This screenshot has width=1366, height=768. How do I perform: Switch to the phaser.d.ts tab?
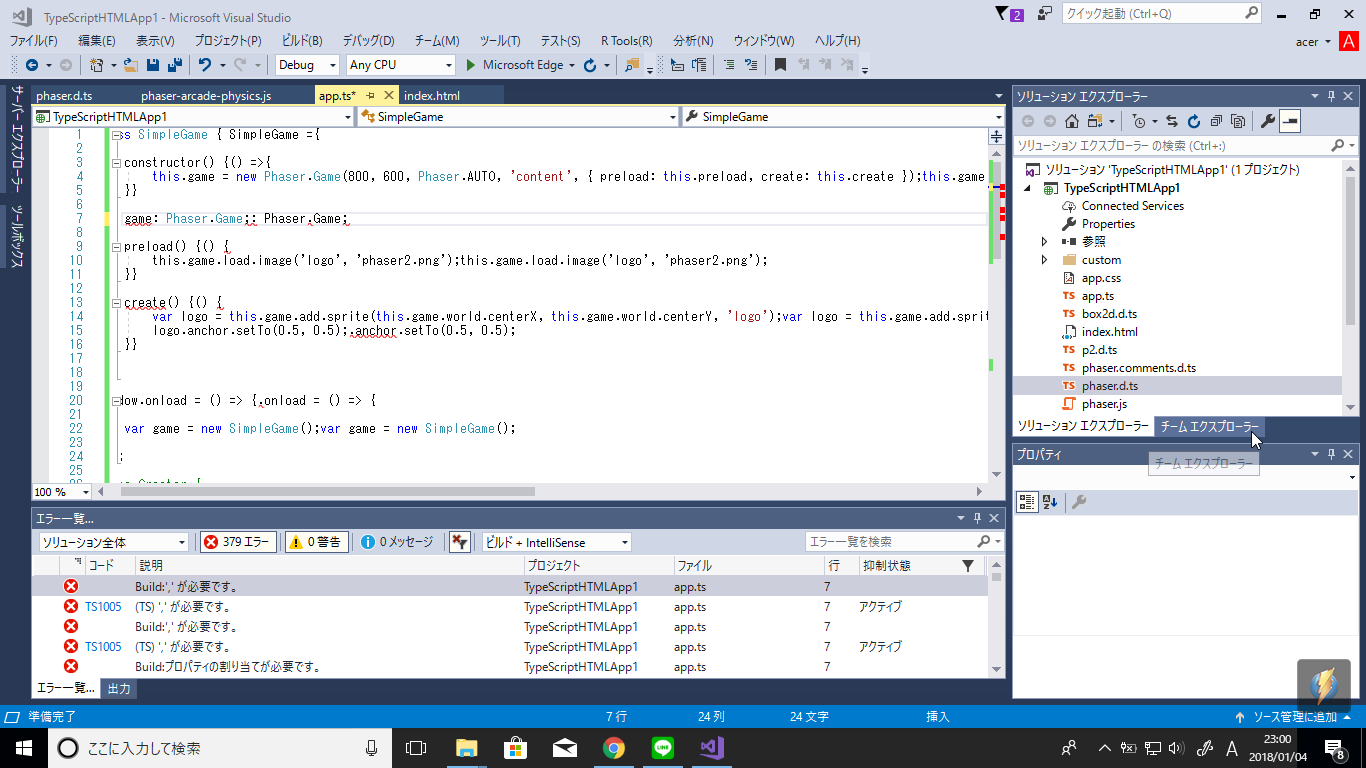[x=64, y=96]
